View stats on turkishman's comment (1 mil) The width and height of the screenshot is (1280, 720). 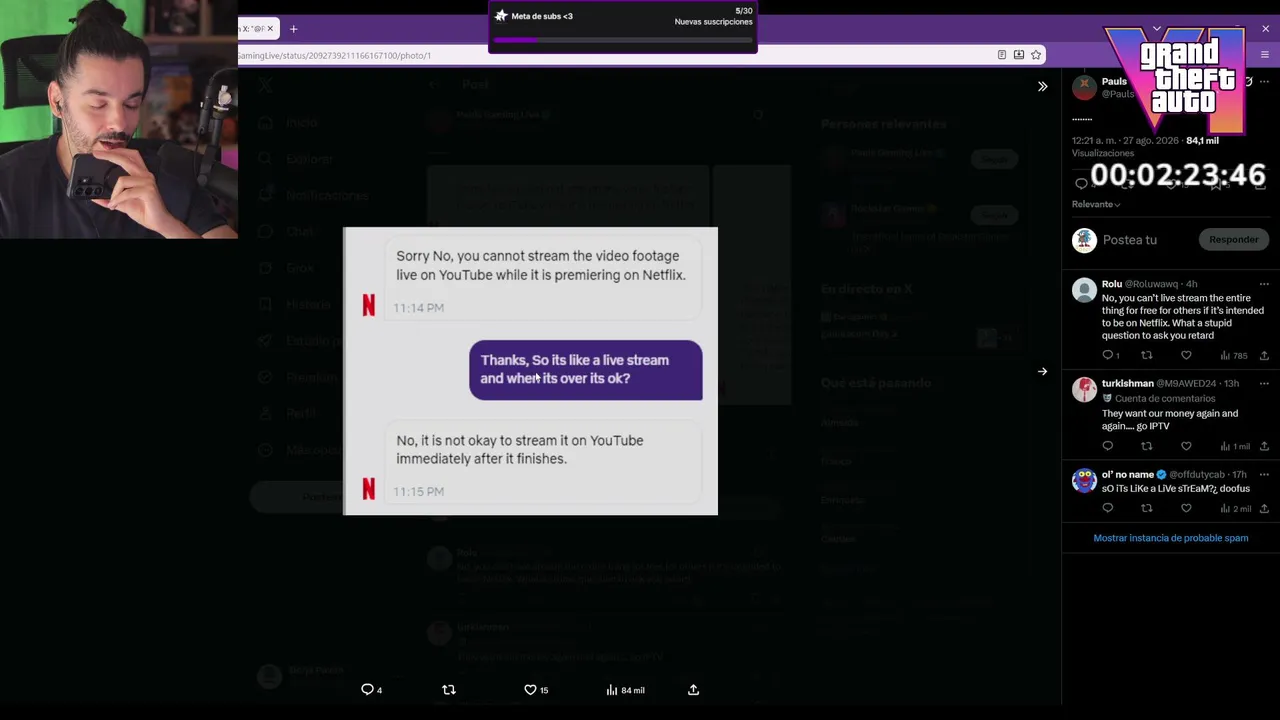(x=1234, y=446)
